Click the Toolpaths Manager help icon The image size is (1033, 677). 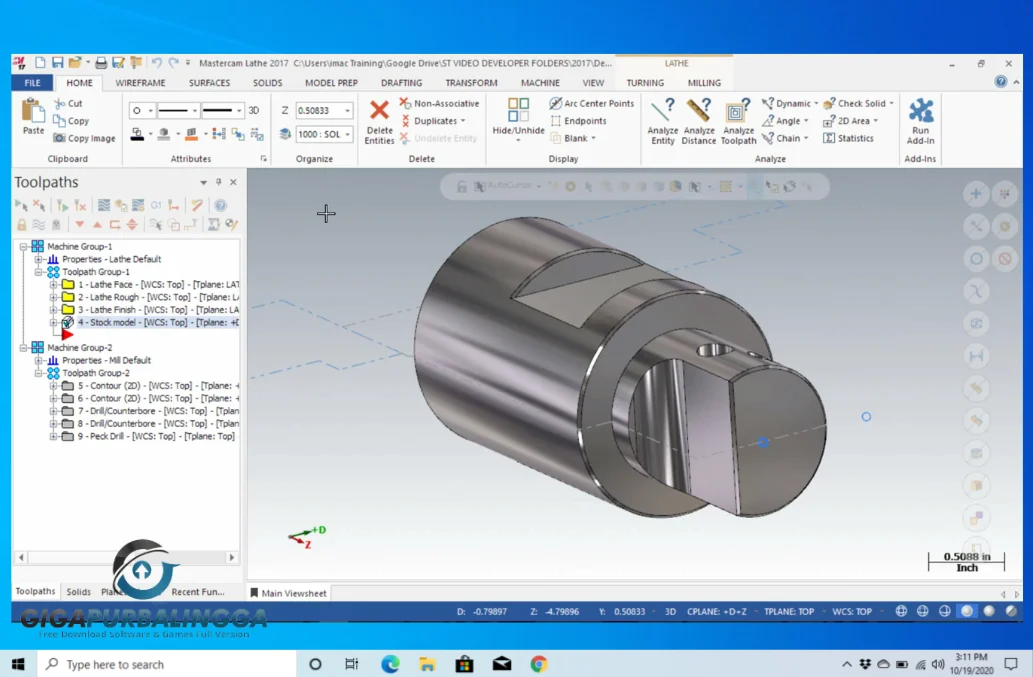[220, 205]
